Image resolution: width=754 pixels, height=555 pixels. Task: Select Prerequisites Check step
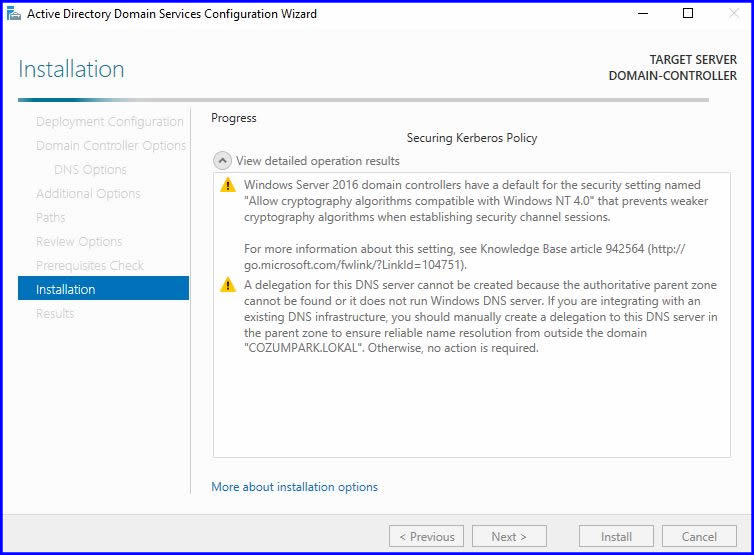point(90,266)
